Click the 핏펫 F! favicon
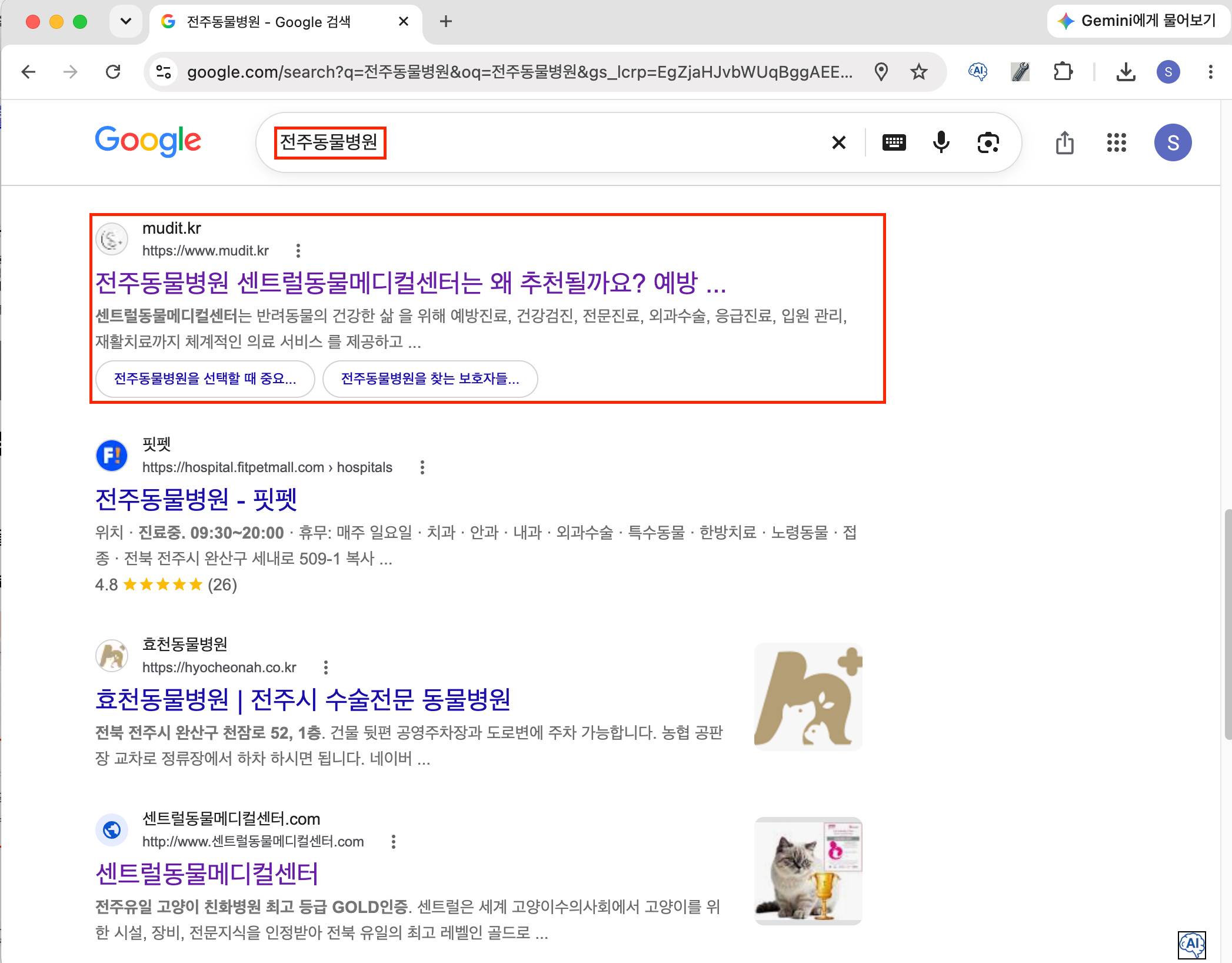Screen dimensions: 1232x963 (x=111, y=456)
